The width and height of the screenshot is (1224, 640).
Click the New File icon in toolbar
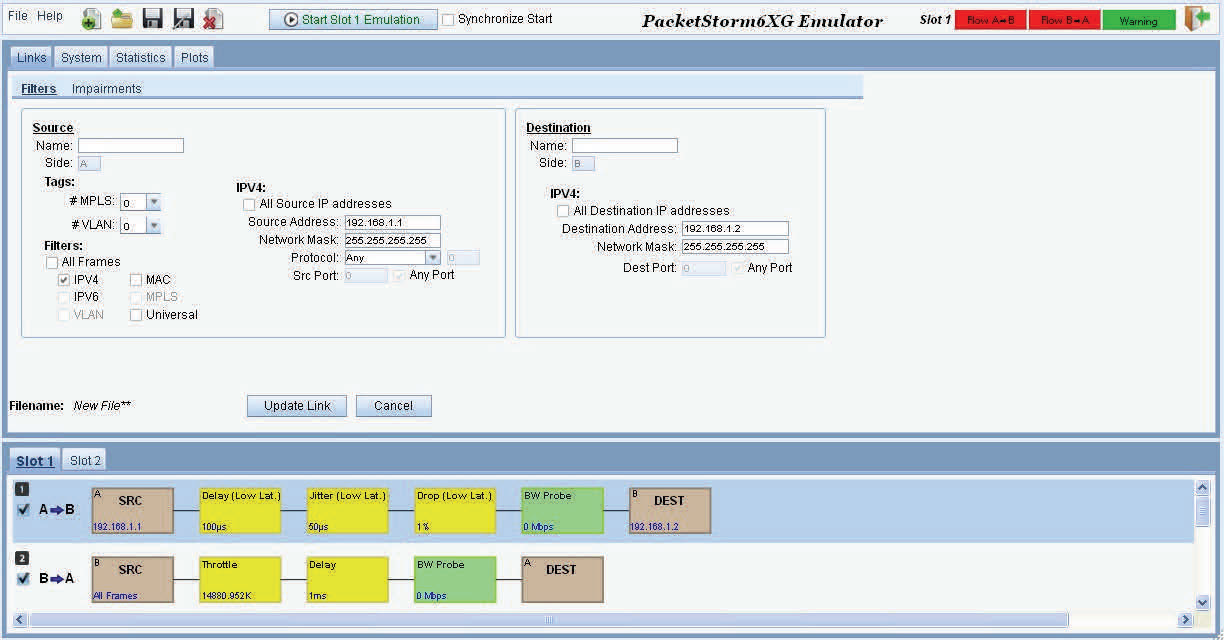click(x=91, y=19)
